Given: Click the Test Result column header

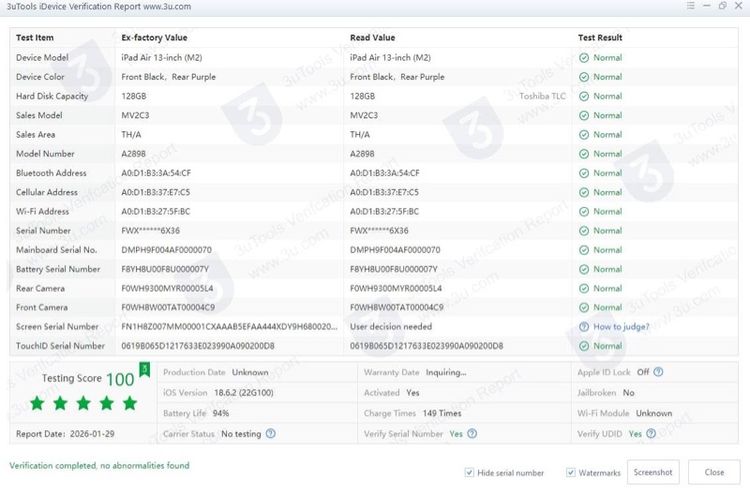Looking at the screenshot, I should pos(600,37).
